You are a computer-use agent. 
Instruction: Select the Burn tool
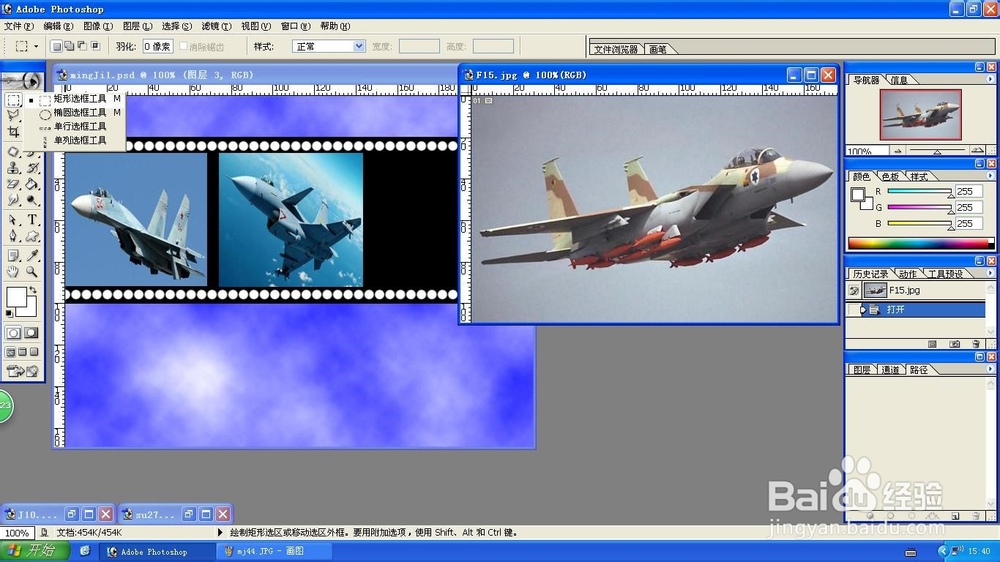point(33,200)
